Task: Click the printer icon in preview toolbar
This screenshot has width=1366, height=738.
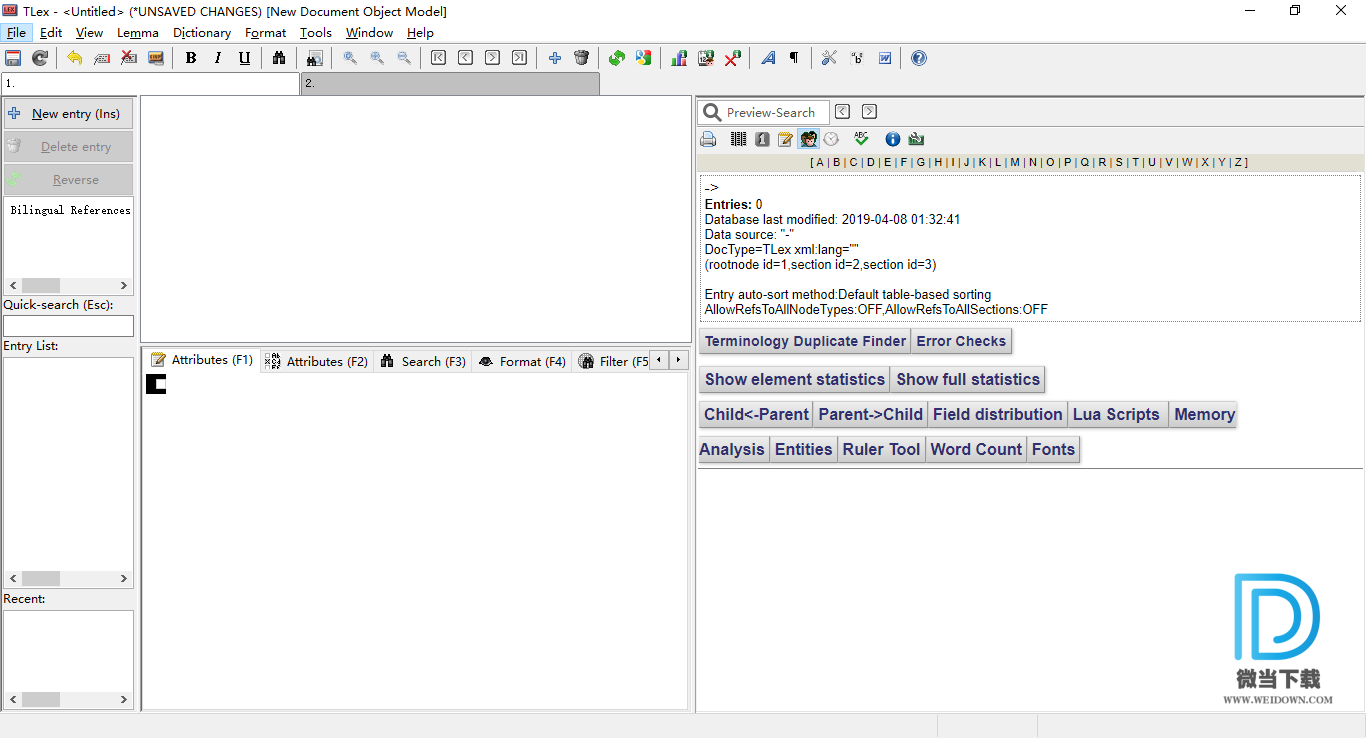Action: point(708,139)
